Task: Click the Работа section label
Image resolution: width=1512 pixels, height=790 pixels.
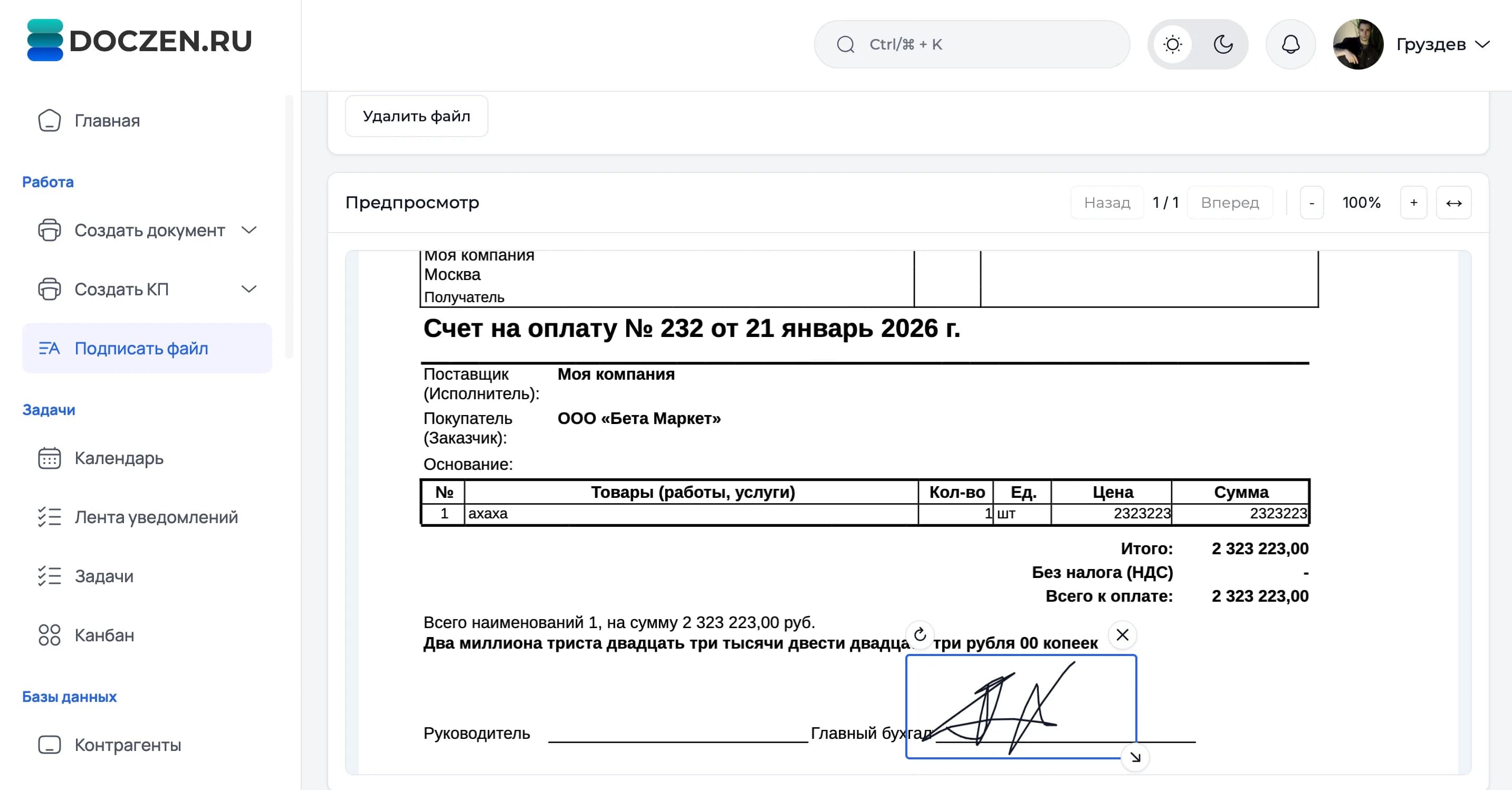Action: coord(47,182)
